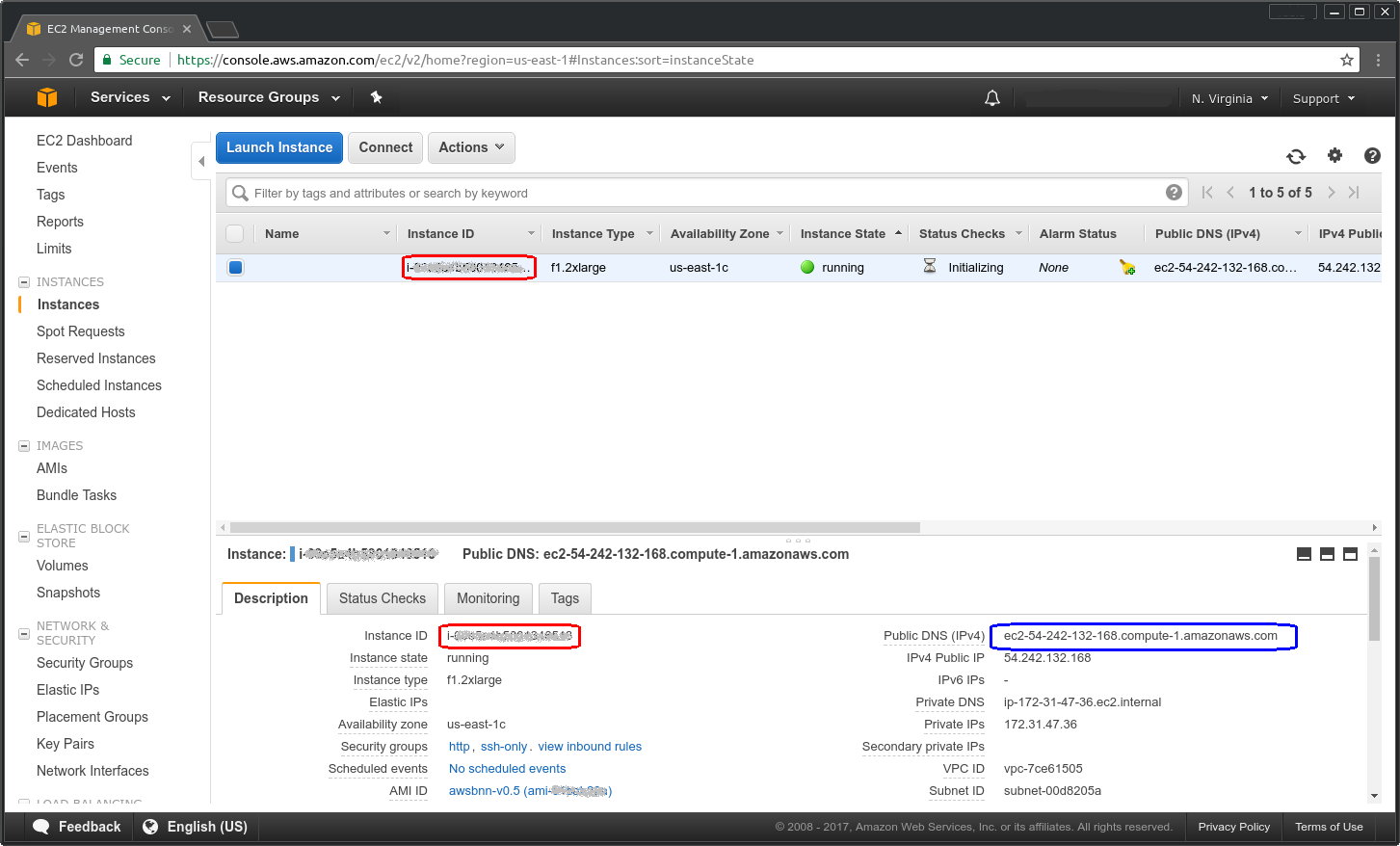The height and width of the screenshot is (846, 1400).
Task: Click the search magnifier icon
Action: coord(240,193)
